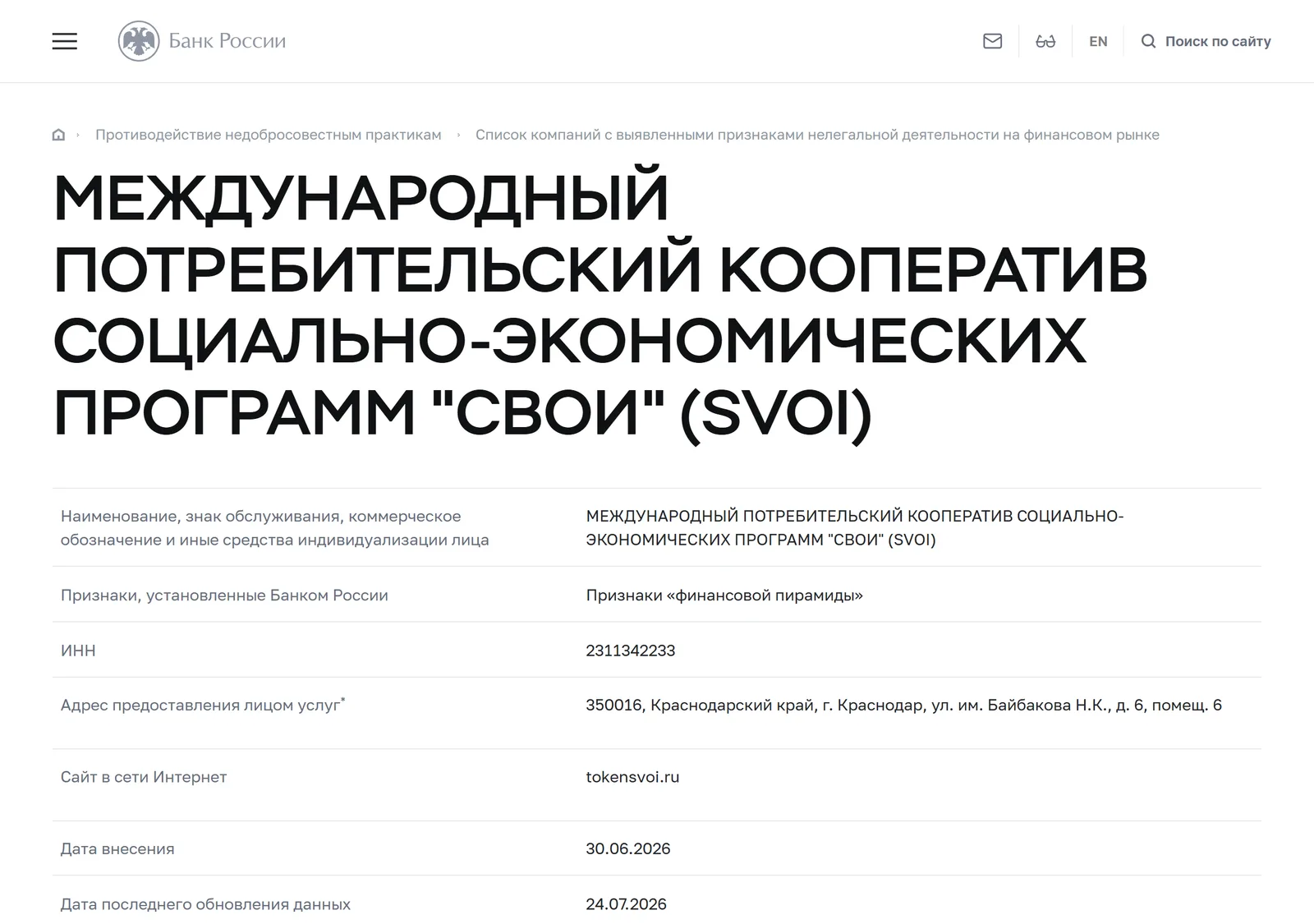Click the 'Адрес предоставления лицом услуг' label
1314x924 pixels.
pyautogui.click(x=203, y=705)
